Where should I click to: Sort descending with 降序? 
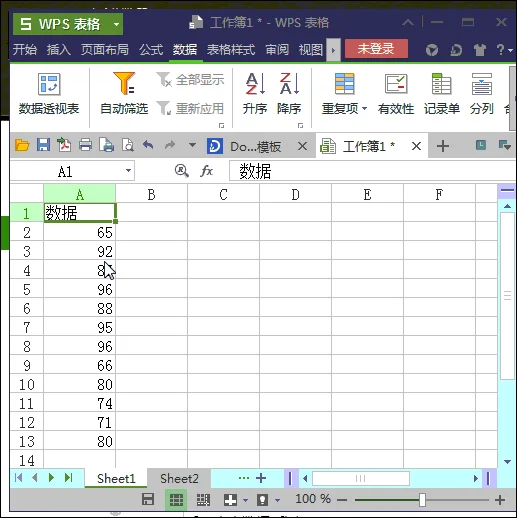[x=289, y=94]
